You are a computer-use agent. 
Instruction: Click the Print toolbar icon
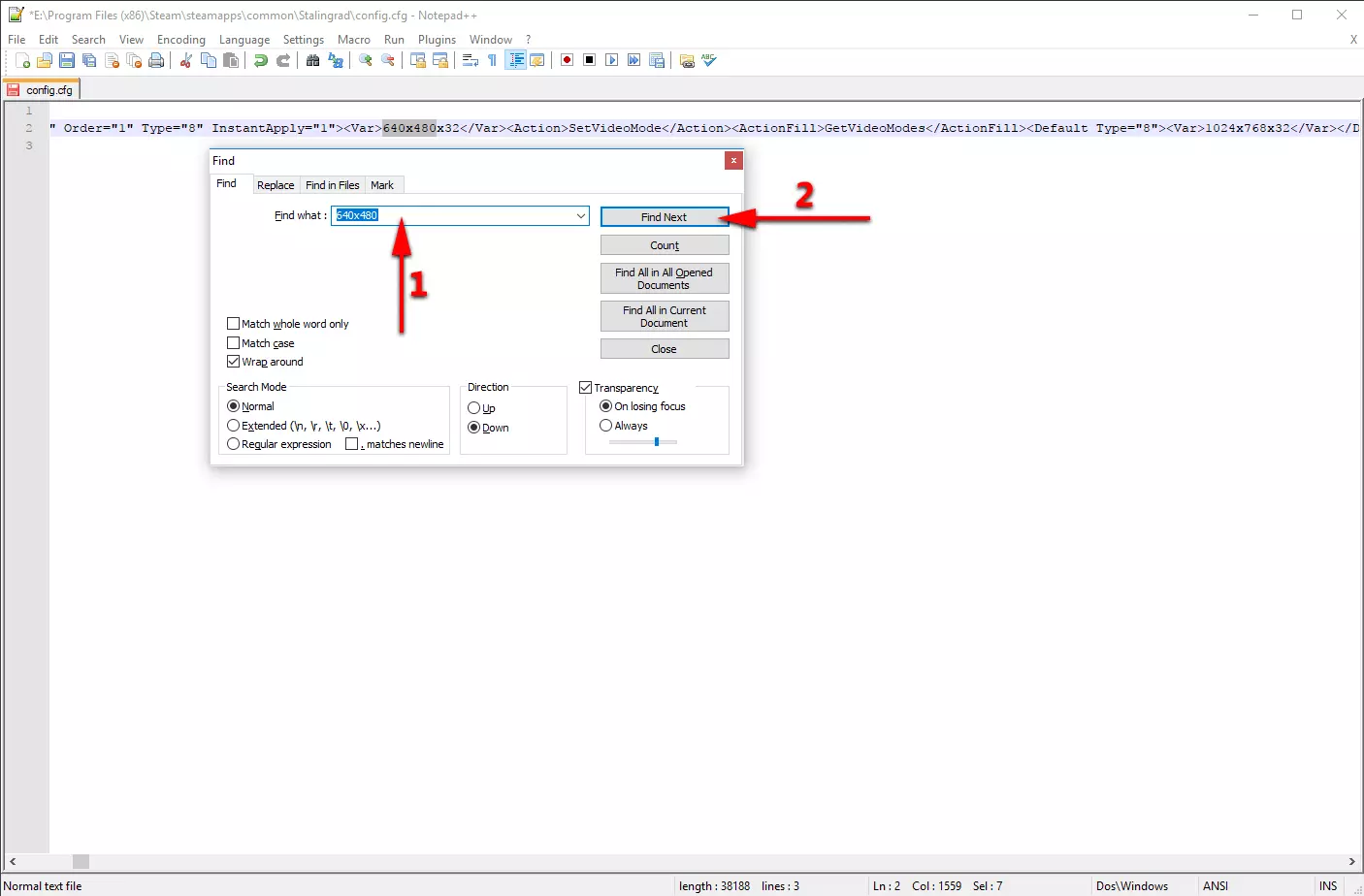tap(156, 60)
